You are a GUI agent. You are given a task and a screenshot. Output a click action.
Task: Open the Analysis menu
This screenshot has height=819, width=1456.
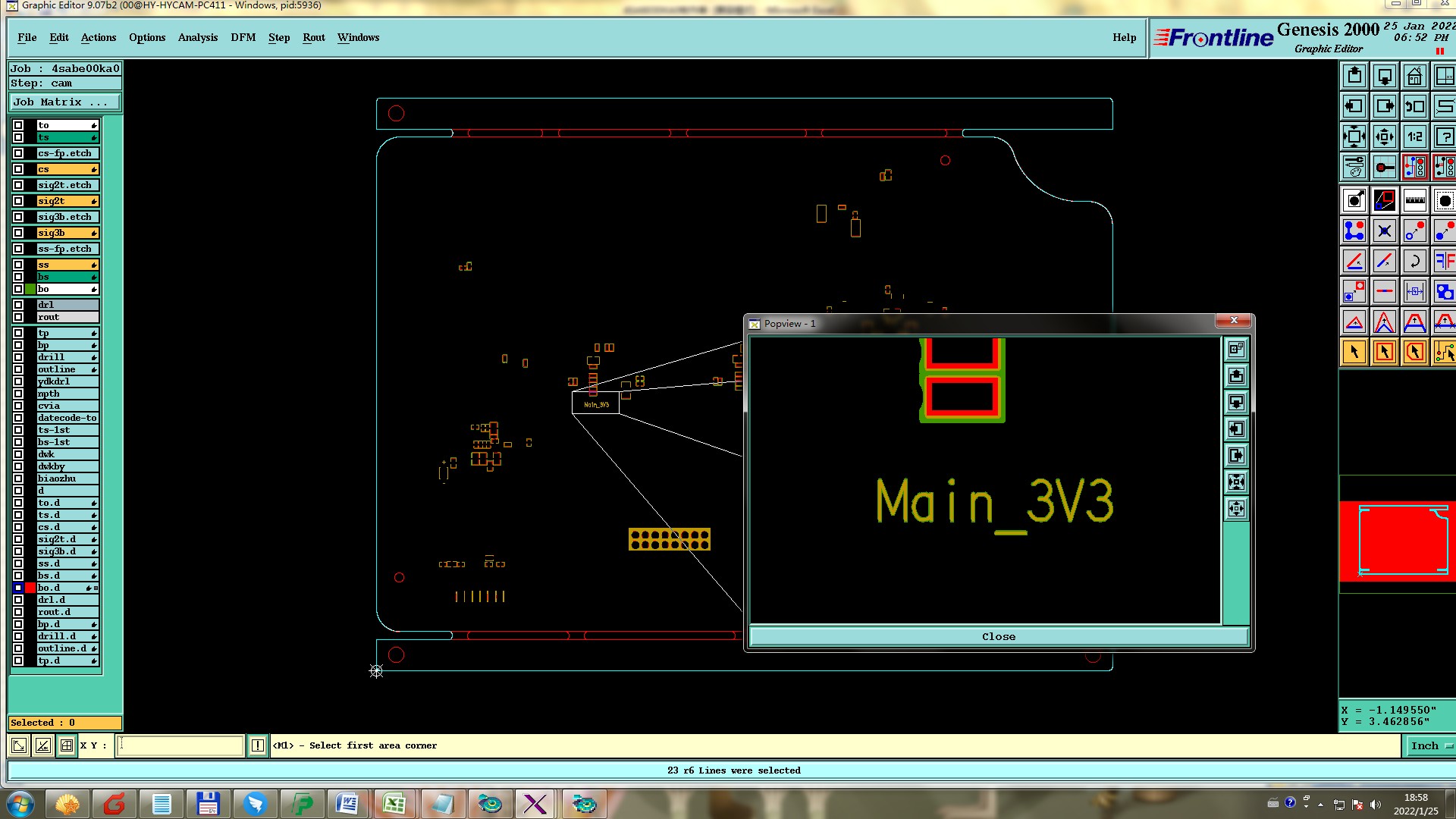tap(197, 37)
